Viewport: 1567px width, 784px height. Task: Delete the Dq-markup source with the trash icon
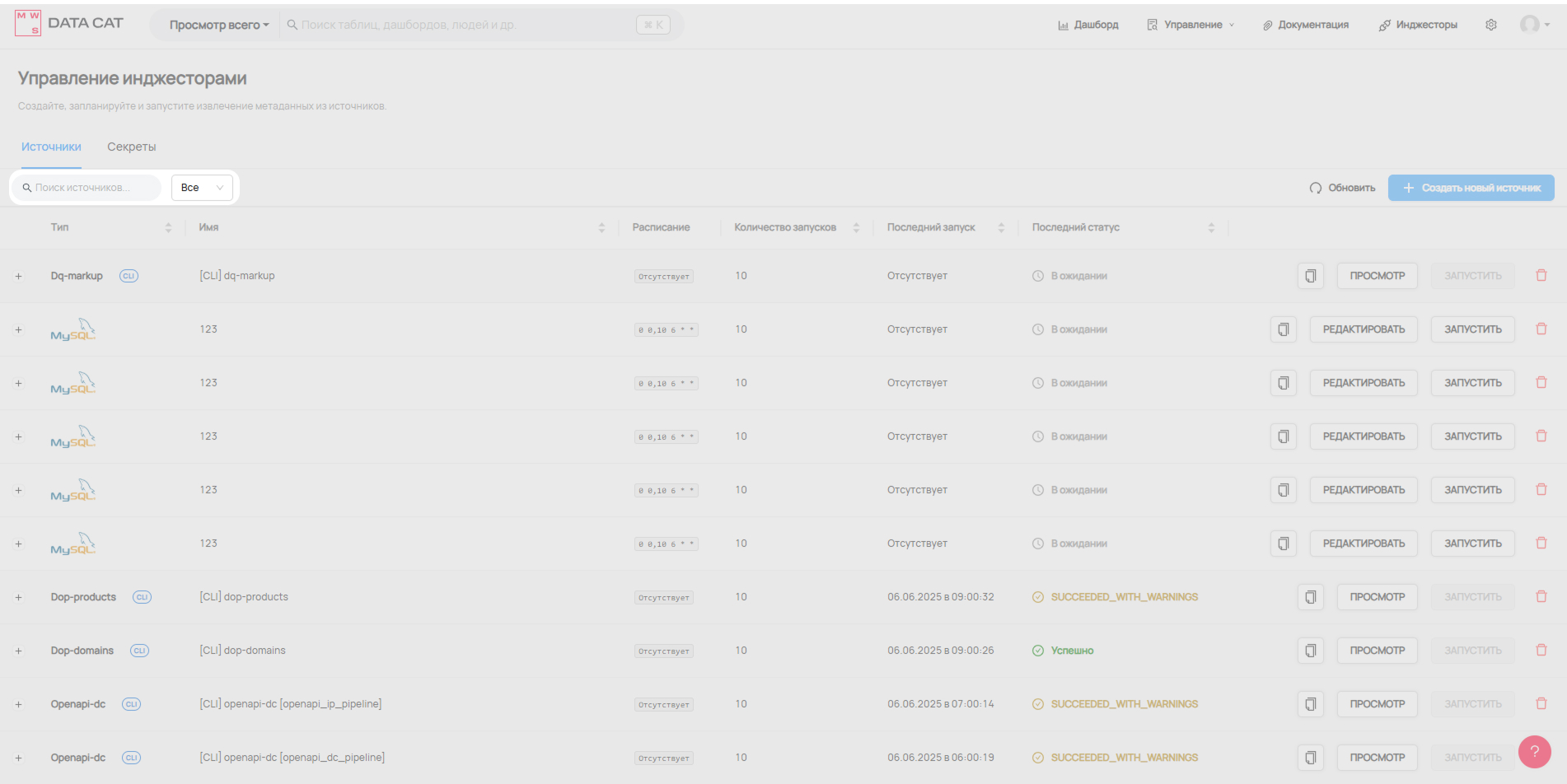[1541, 275]
